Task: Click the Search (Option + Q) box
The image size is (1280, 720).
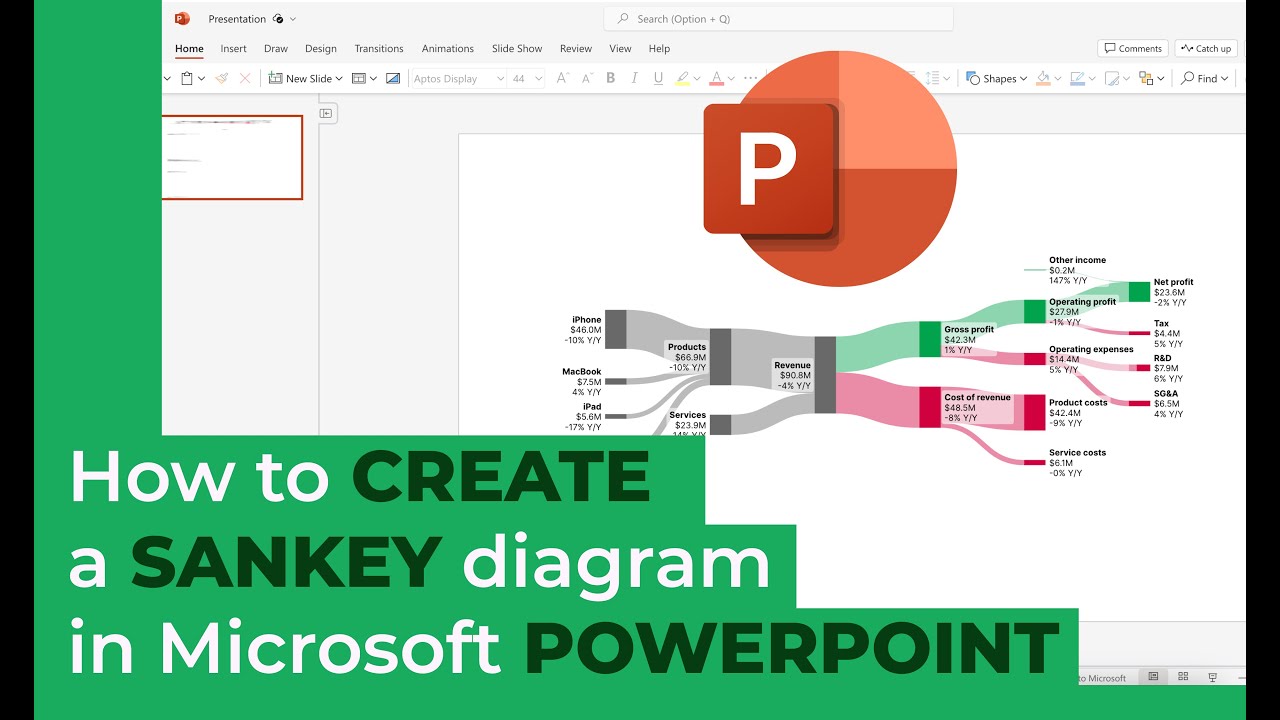Action: pyautogui.click(x=778, y=18)
